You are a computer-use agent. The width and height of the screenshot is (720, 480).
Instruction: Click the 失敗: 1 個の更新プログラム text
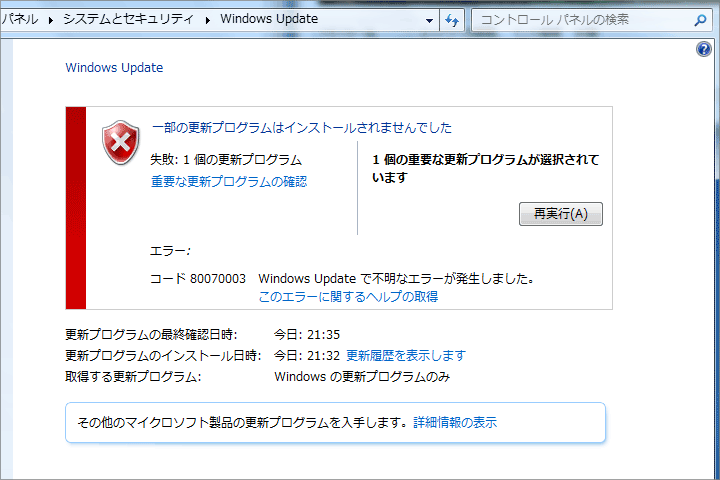click(226, 160)
